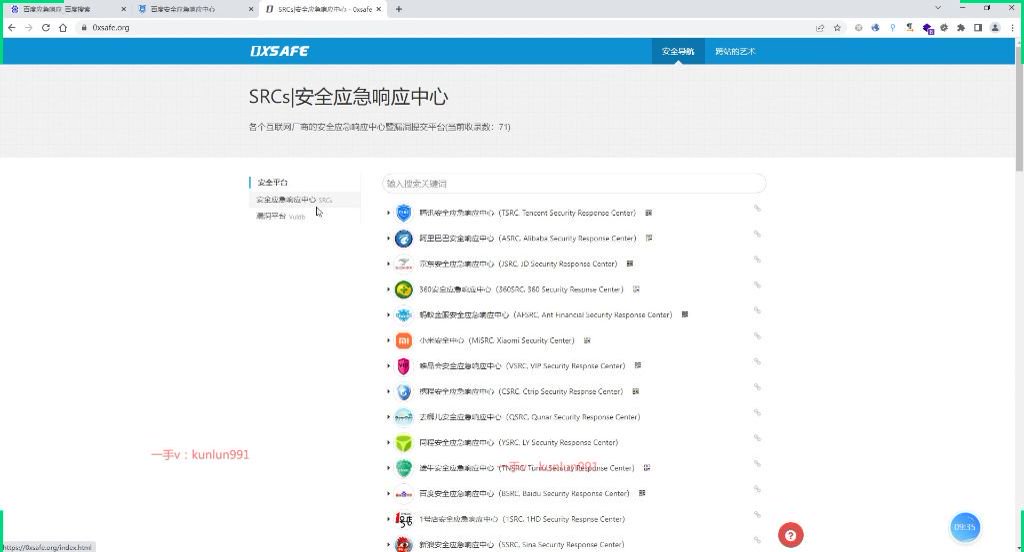Show QR code beside Xiaomi MiSRC entry

587,340
